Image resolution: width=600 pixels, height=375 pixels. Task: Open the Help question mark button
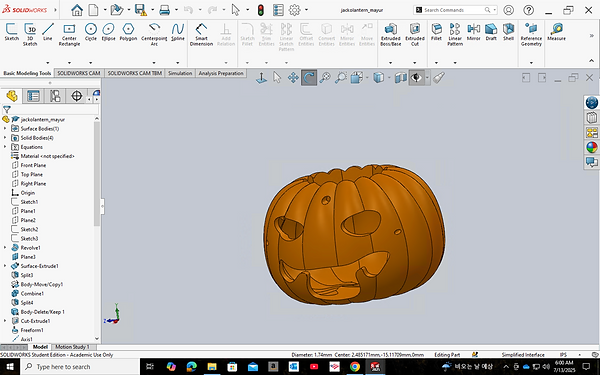click(x=528, y=10)
